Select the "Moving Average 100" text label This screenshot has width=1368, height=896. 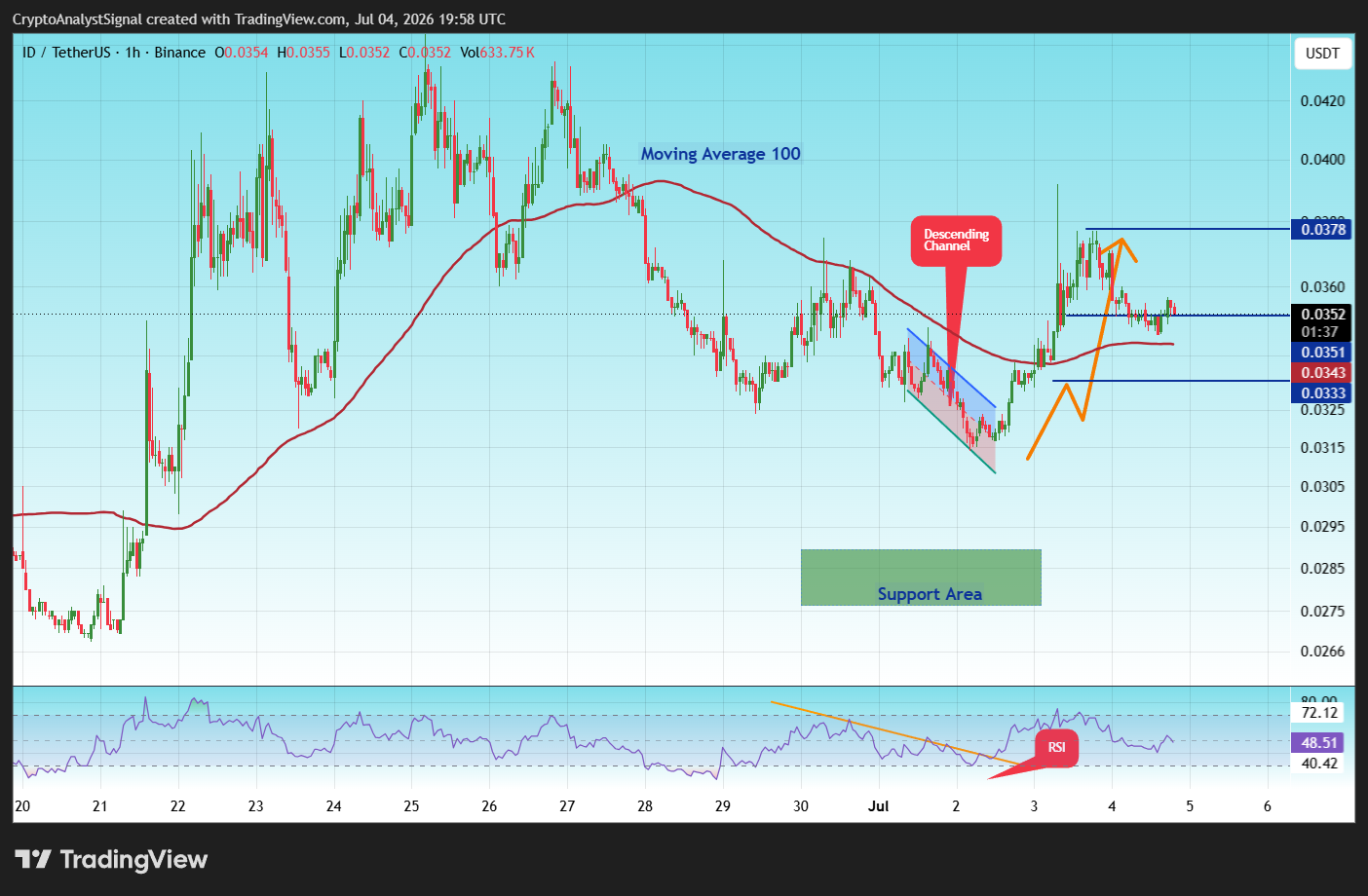721,154
